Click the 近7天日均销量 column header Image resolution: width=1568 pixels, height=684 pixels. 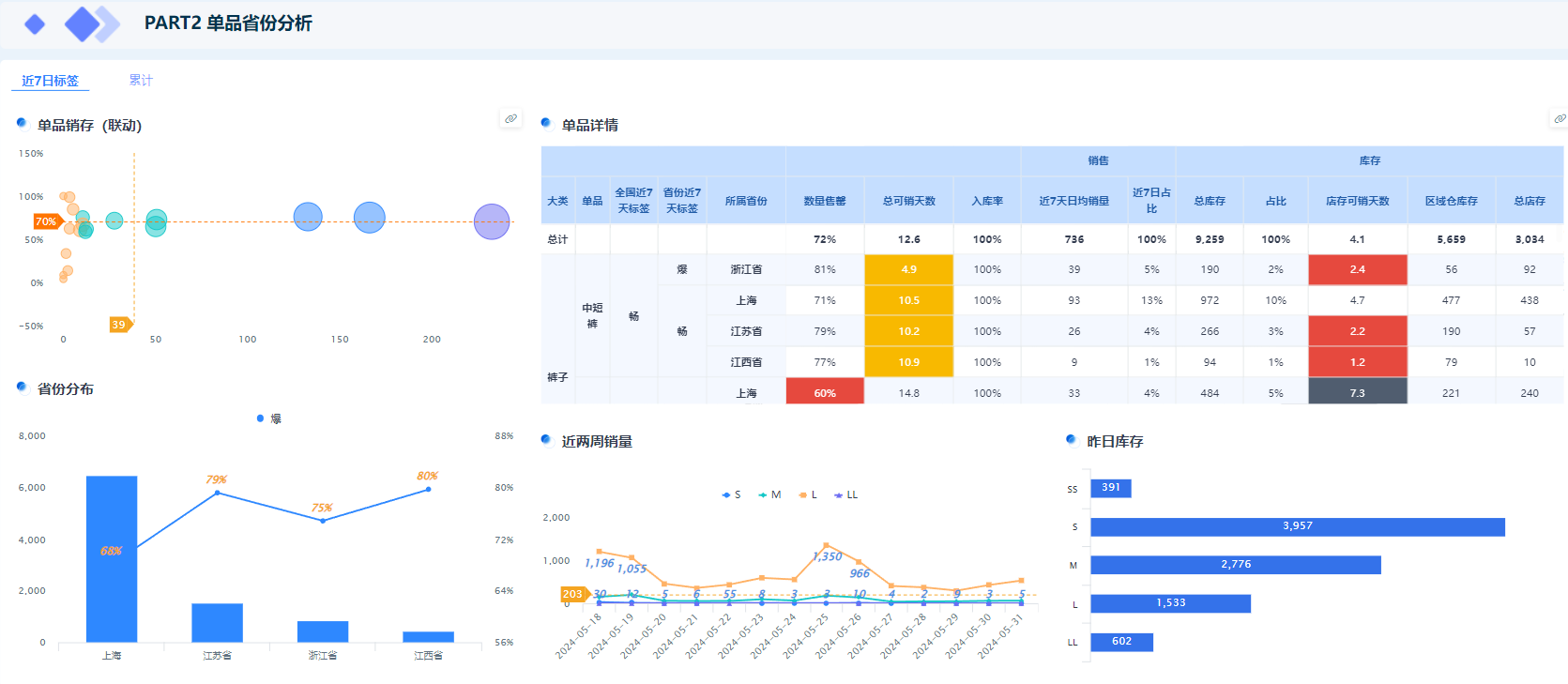tap(1074, 201)
